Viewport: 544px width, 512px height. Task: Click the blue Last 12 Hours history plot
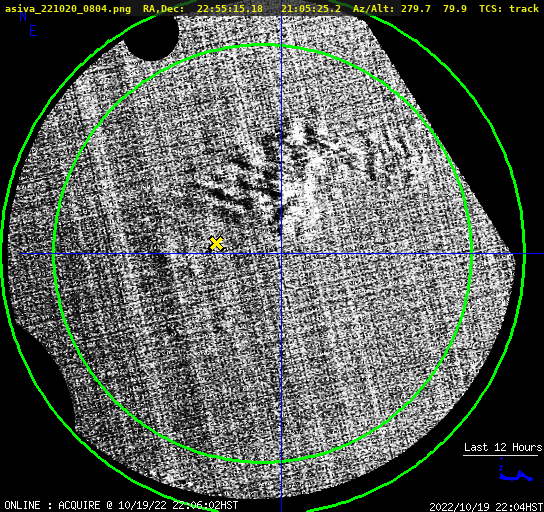[x=516, y=471]
